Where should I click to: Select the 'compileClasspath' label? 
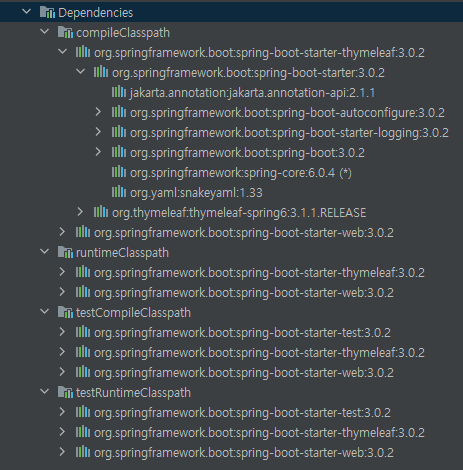pyautogui.click(x=123, y=33)
